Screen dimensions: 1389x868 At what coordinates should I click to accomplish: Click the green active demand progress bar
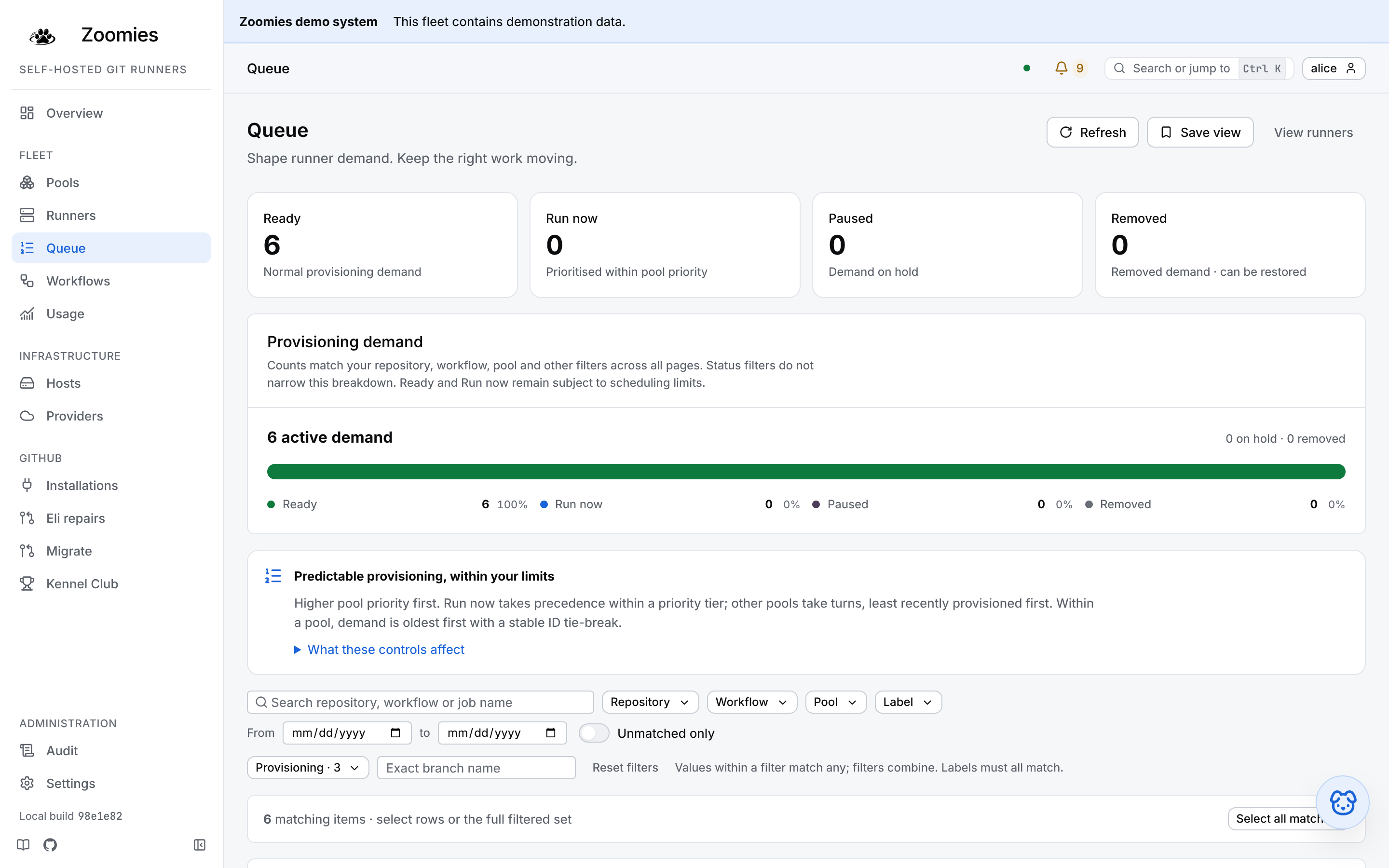pos(806,471)
